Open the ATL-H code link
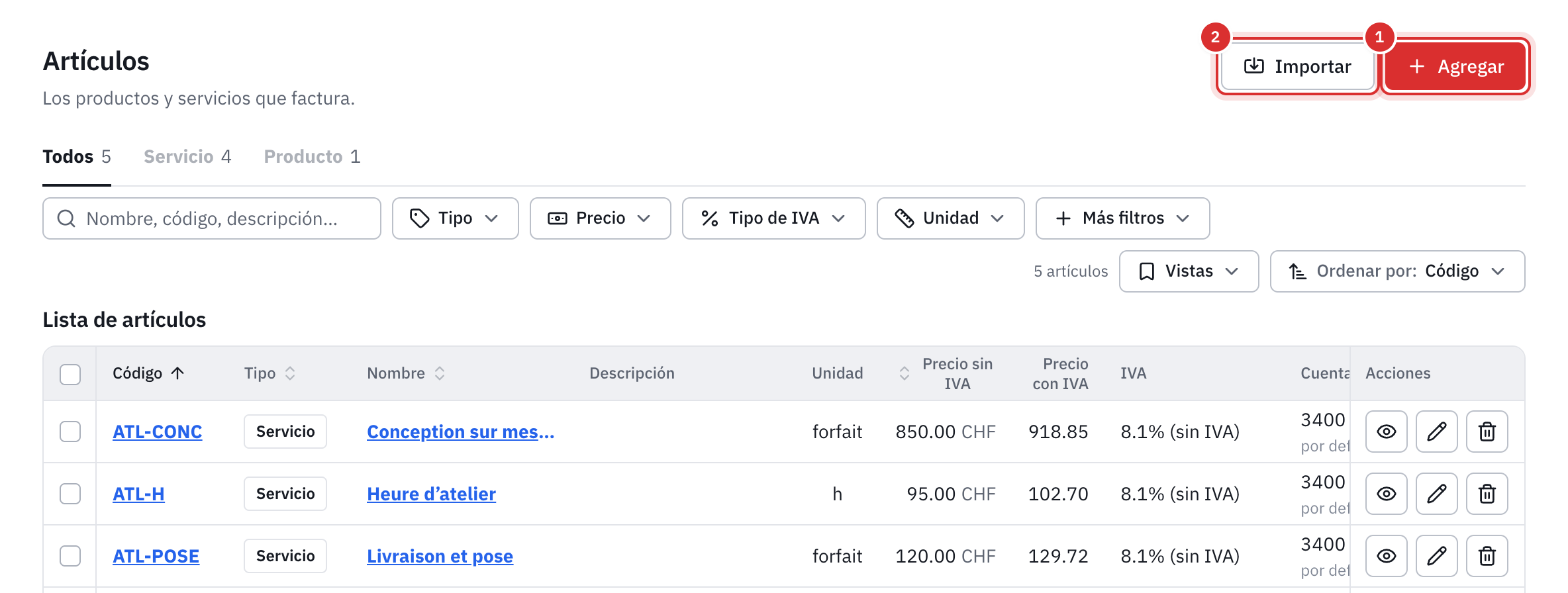The width and height of the screenshot is (1568, 593). click(x=138, y=494)
